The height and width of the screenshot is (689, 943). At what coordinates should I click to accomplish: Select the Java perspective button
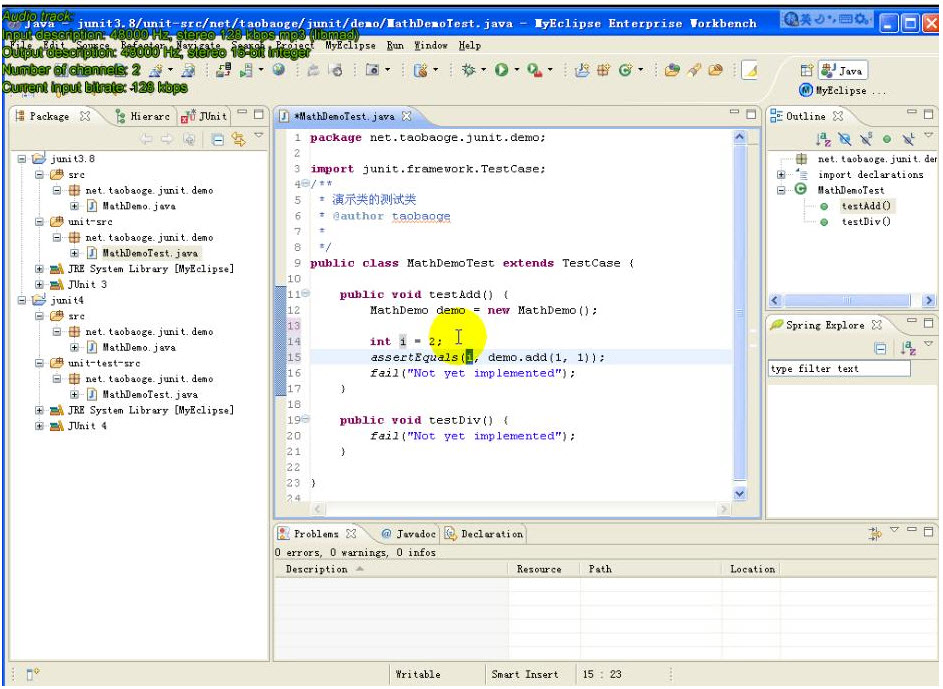(x=842, y=70)
